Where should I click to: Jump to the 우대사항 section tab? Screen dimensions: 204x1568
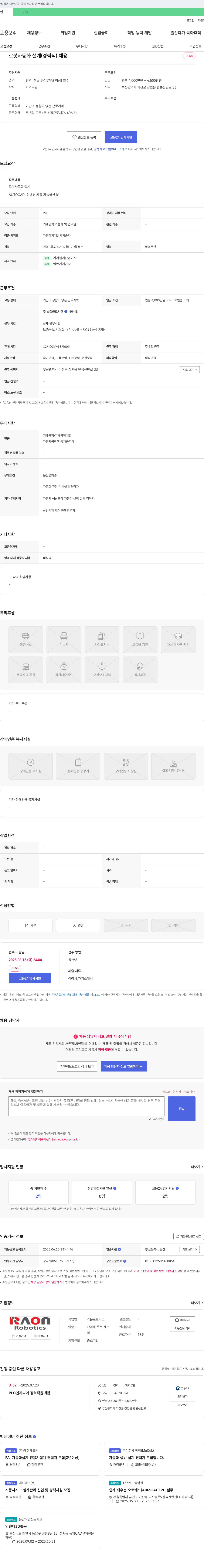click(x=82, y=46)
